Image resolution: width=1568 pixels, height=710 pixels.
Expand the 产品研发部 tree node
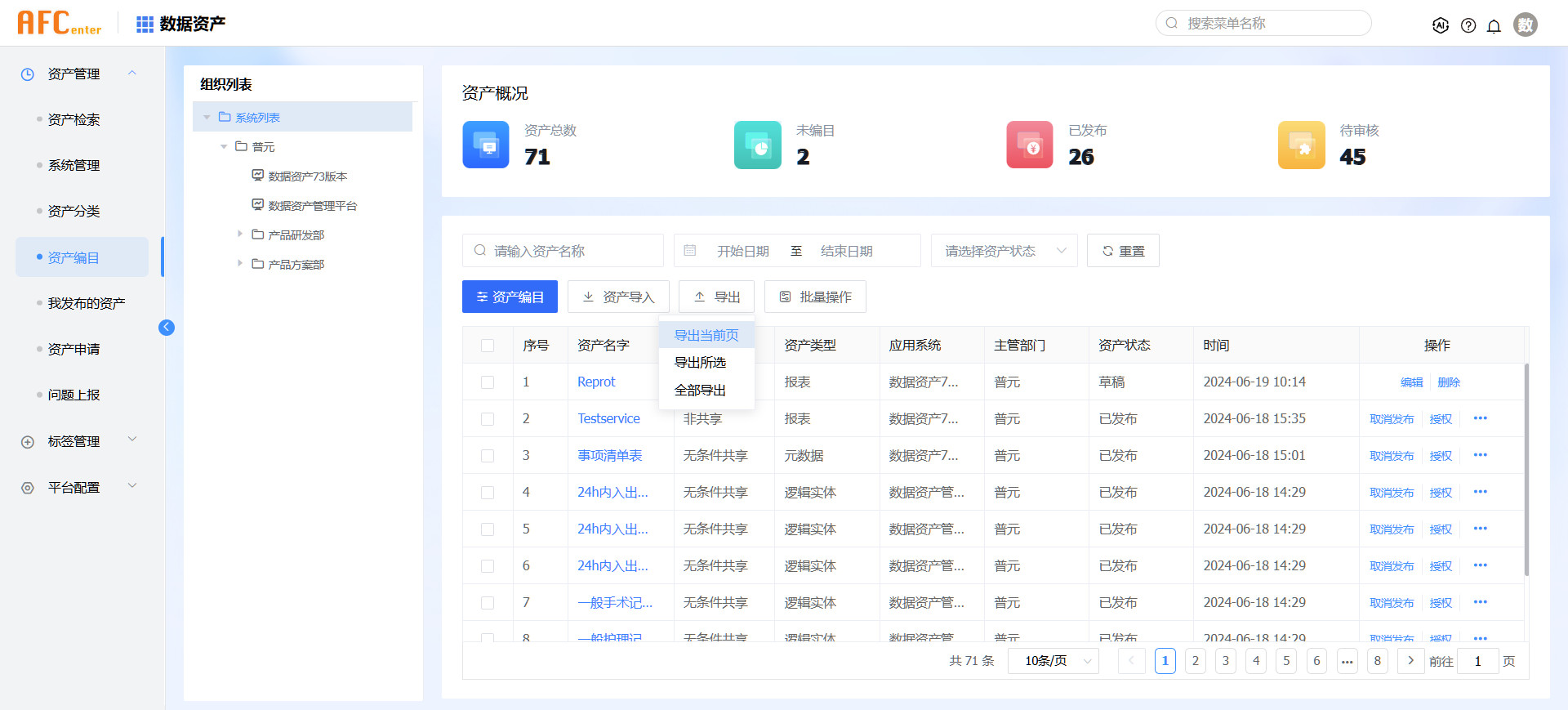240,234
